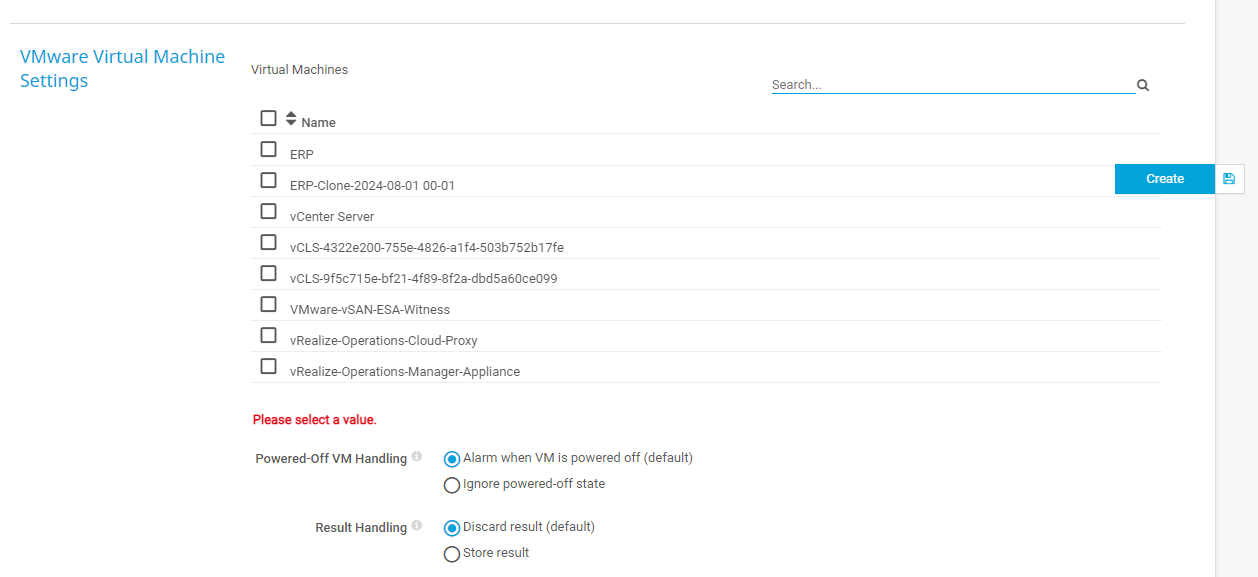Viewport: 1258px width, 577px height.
Task: Toggle the sort arrows beside Name
Action: 291,118
